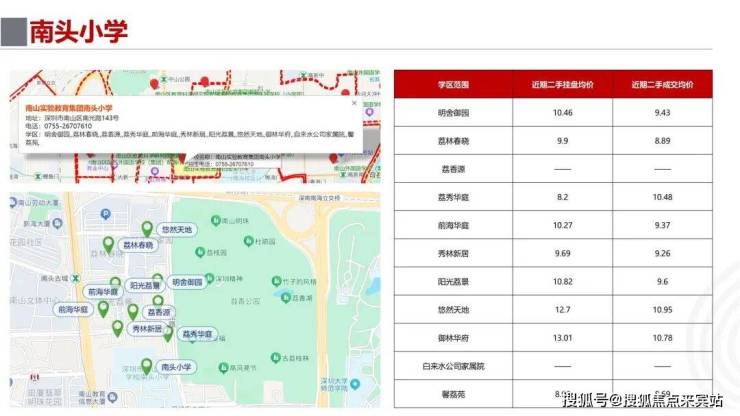Screen dimensions: 740x416
Task: Click 悠然天地 in the table
Action: [453, 310]
